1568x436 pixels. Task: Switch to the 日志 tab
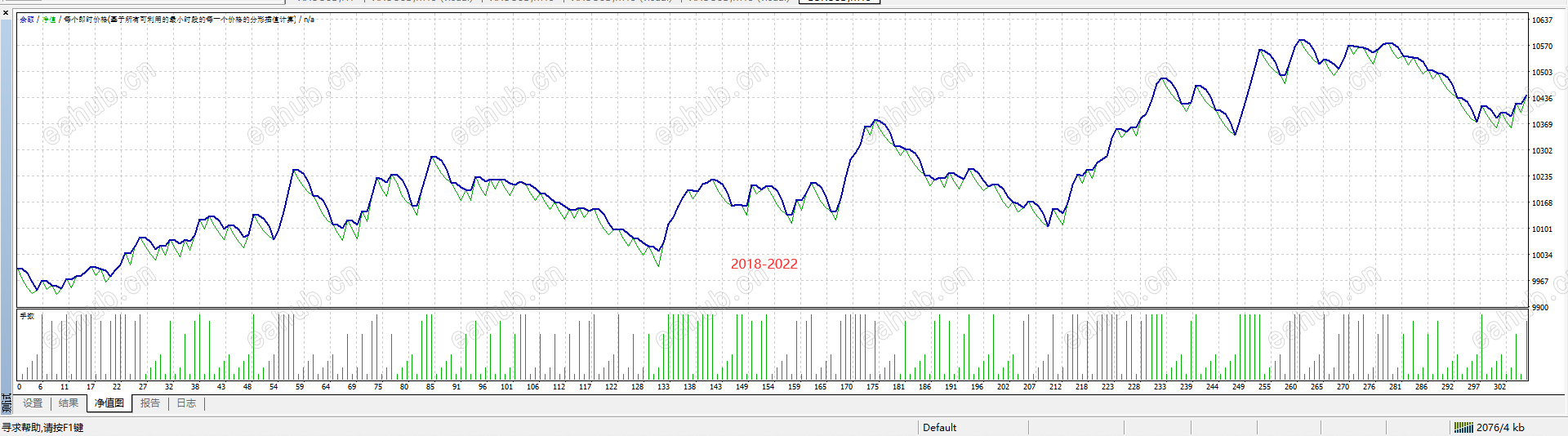(186, 403)
